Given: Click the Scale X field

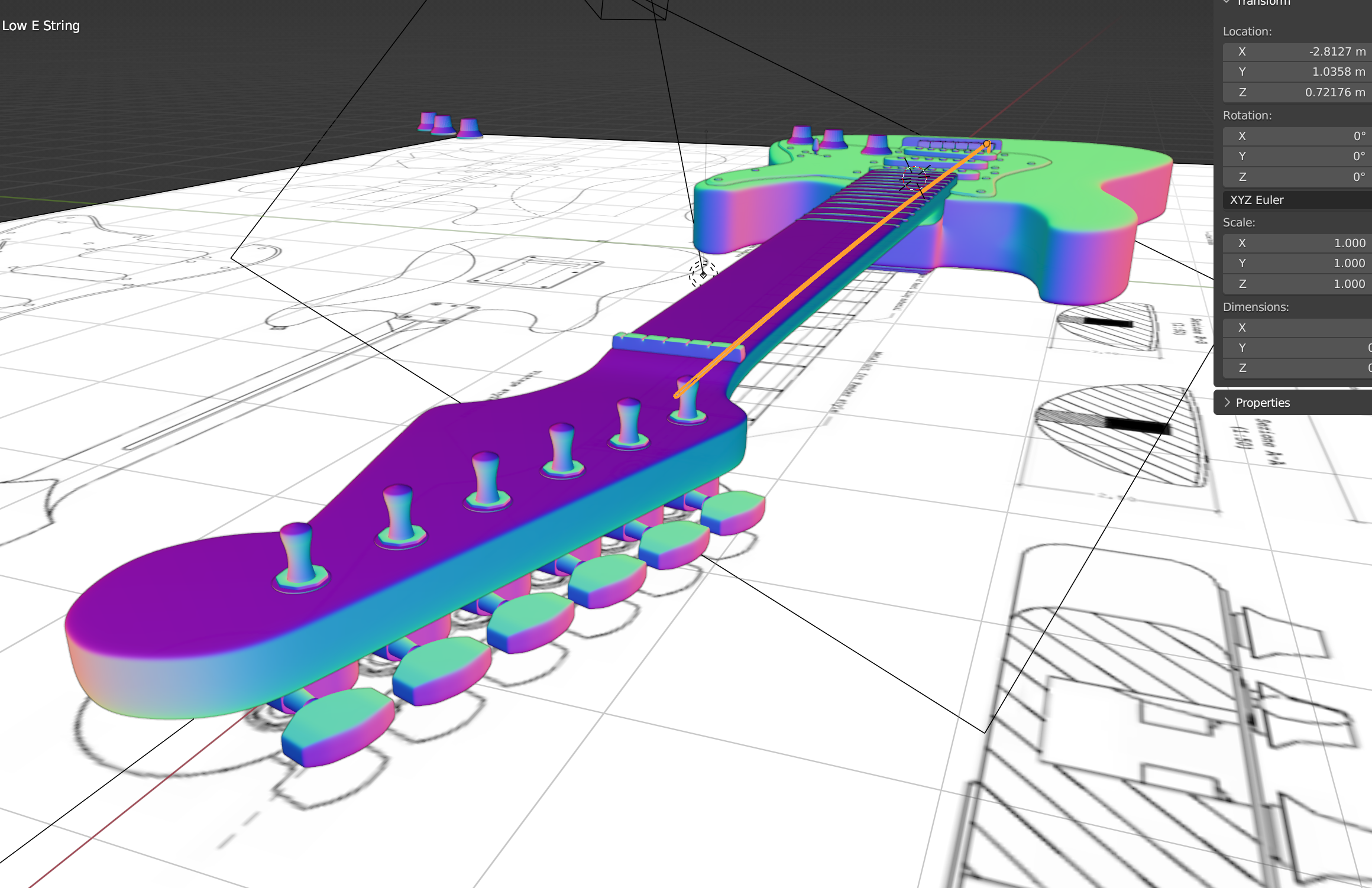Looking at the screenshot, I should (x=1296, y=243).
